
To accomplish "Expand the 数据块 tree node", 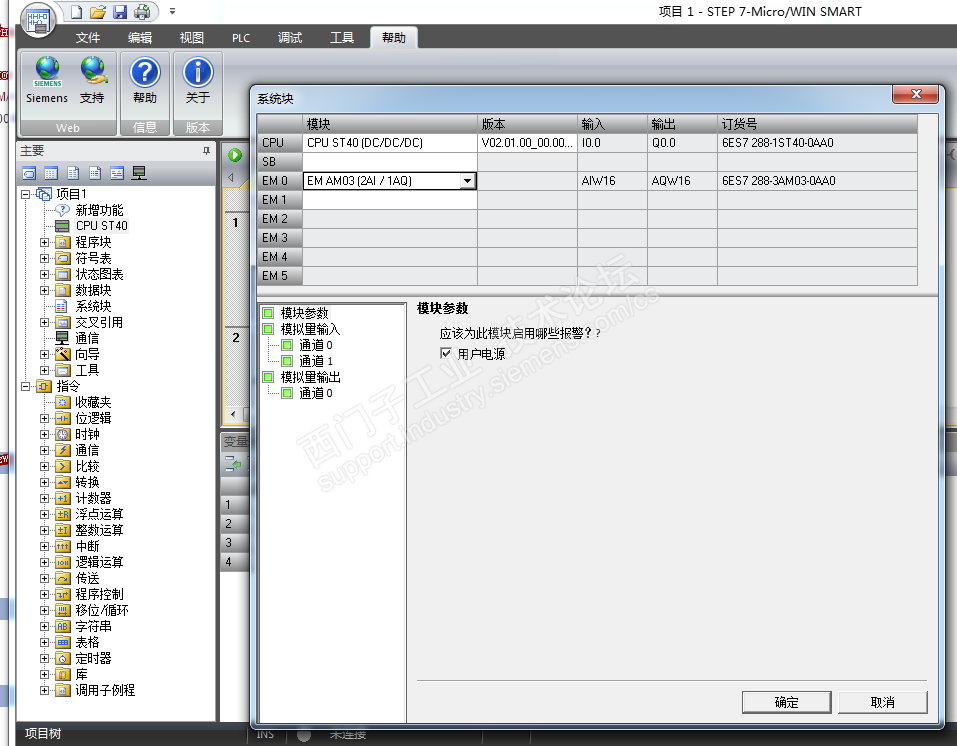I will (45, 290).
